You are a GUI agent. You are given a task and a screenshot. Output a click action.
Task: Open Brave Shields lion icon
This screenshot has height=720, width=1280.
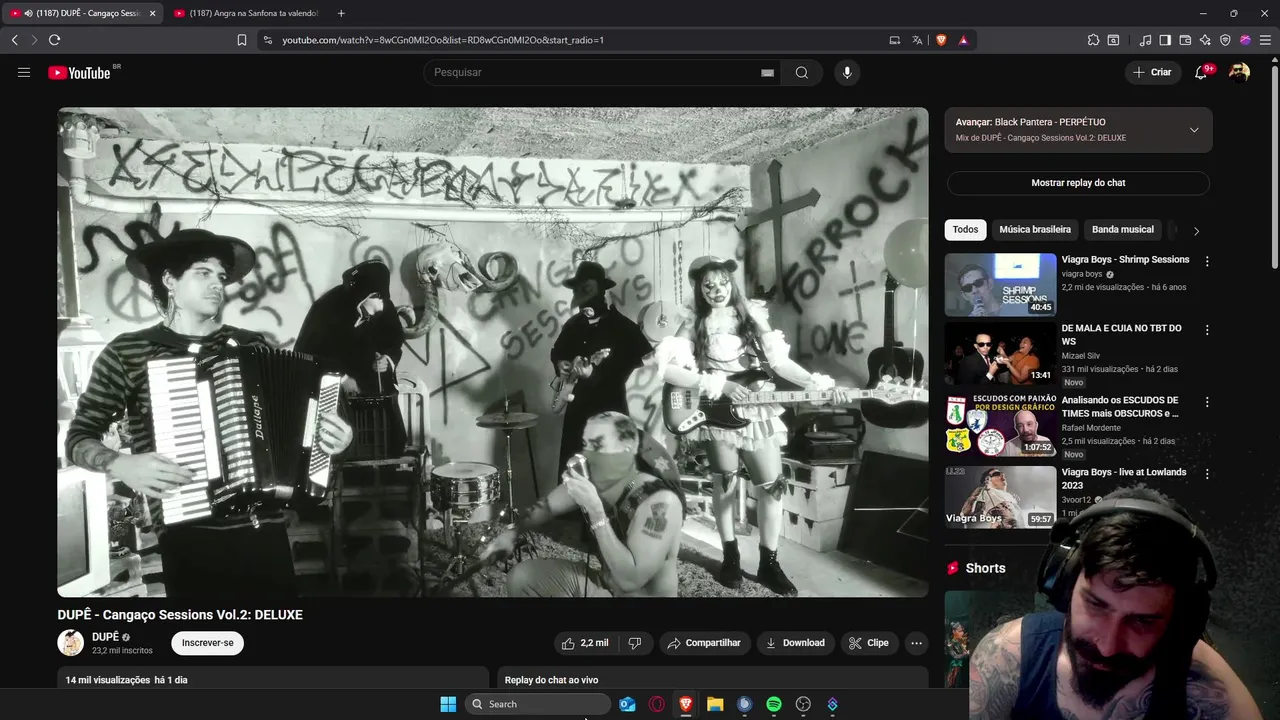click(x=941, y=40)
